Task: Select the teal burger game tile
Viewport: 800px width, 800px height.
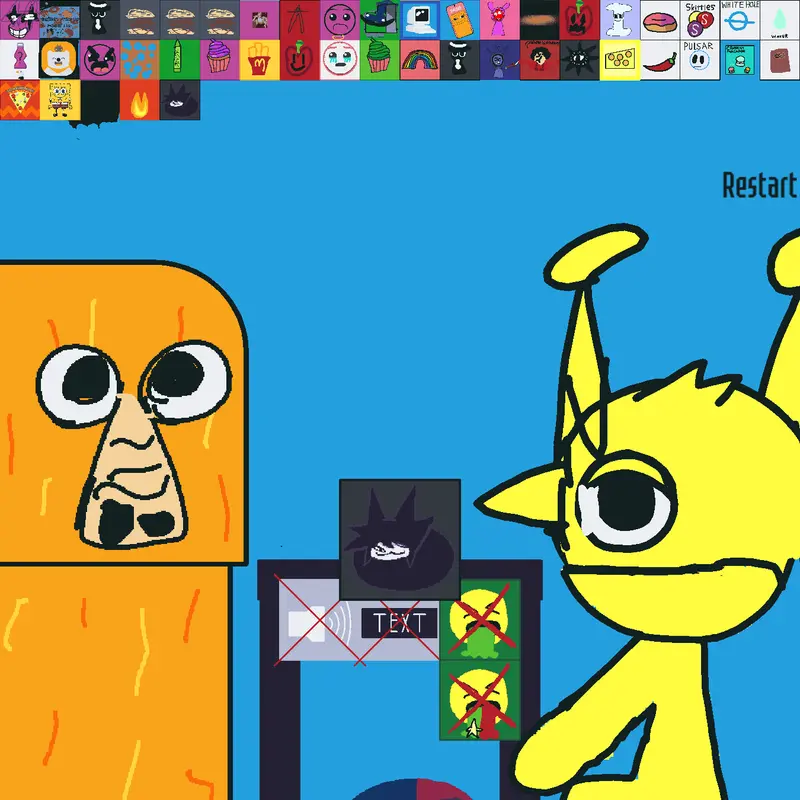Action: [x=740, y=60]
